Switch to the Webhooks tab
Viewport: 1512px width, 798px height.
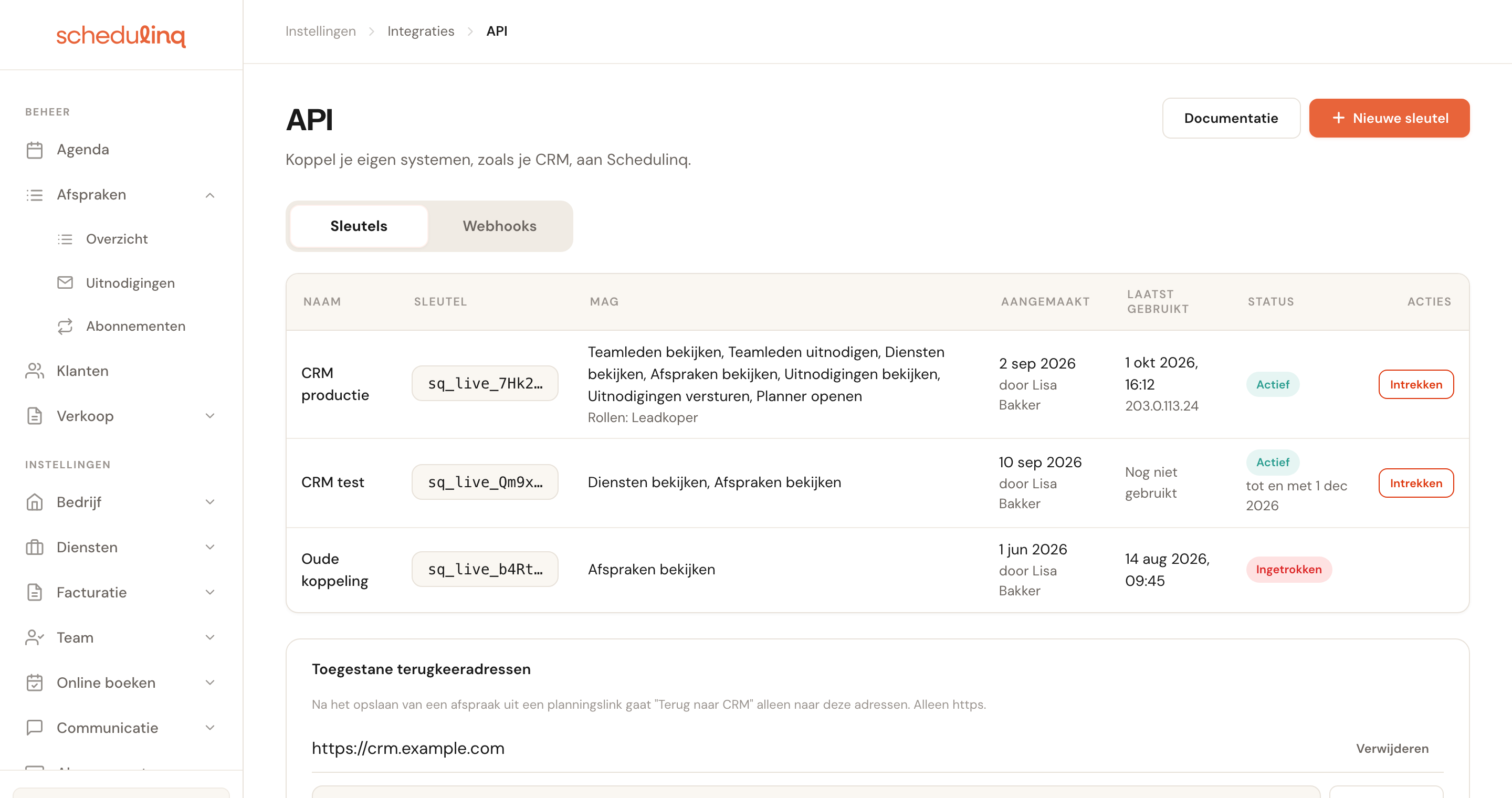pos(499,226)
